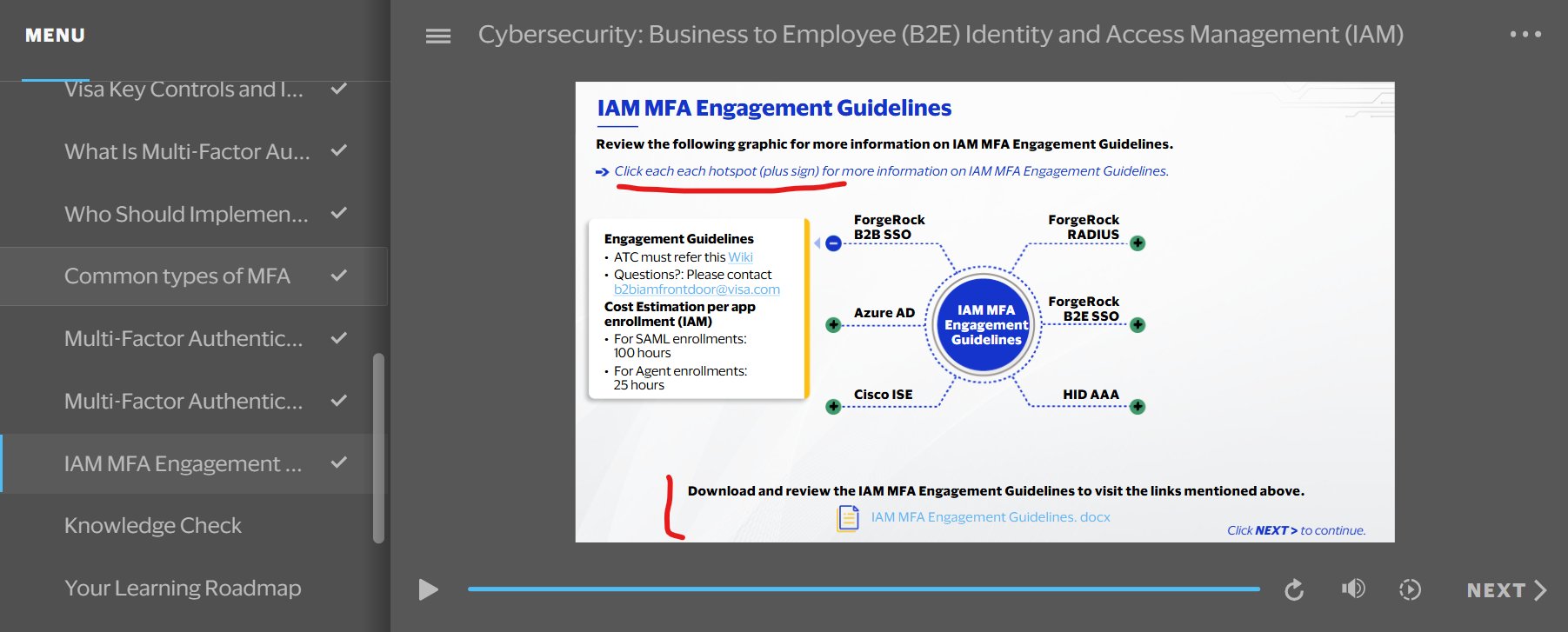Toggle the hamburger sidebar menu icon
1568x632 pixels.
tap(437, 36)
